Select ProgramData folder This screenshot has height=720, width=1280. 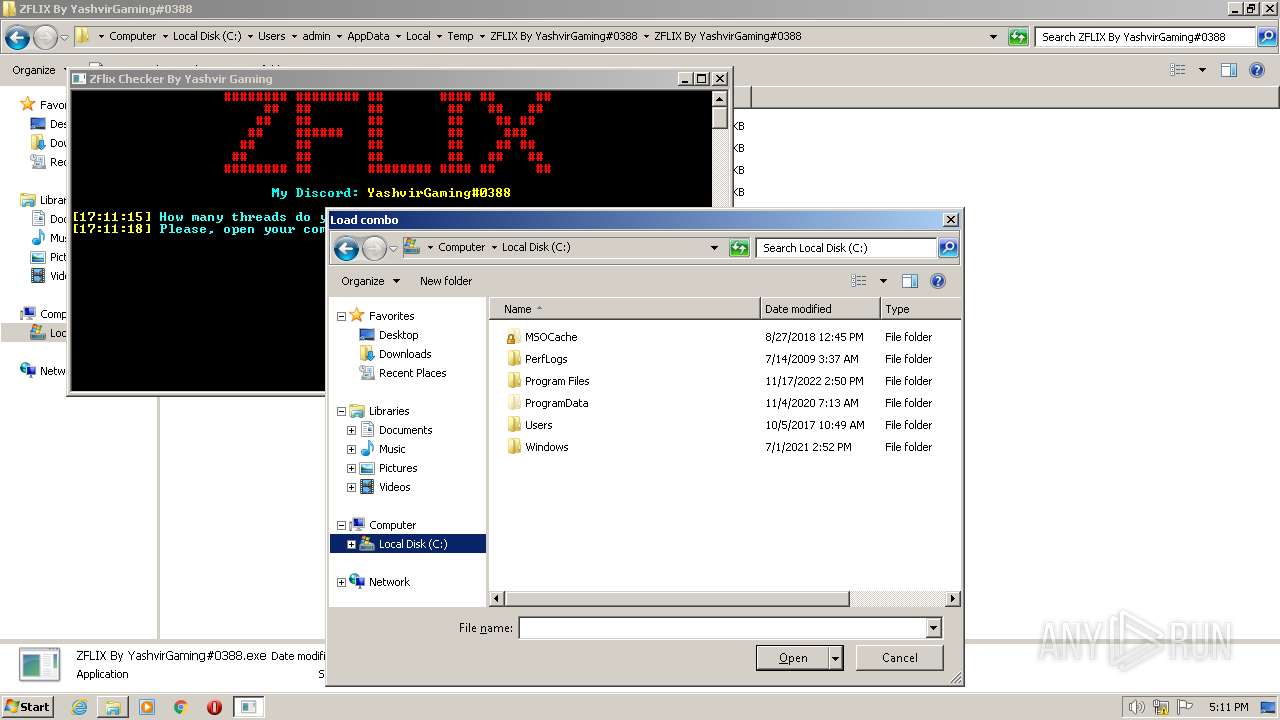pyautogui.click(x=556, y=403)
